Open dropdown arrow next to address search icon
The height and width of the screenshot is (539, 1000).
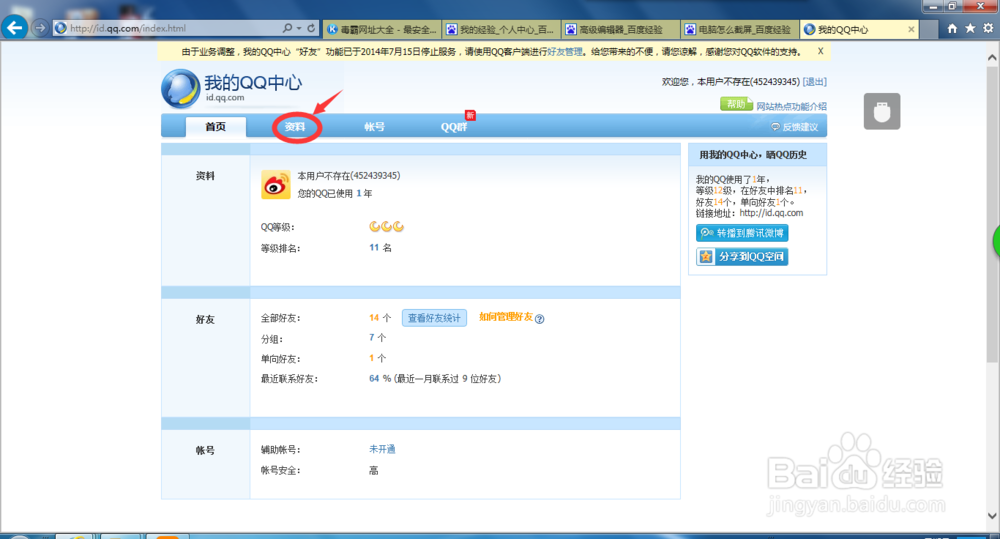click(x=298, y=28)
